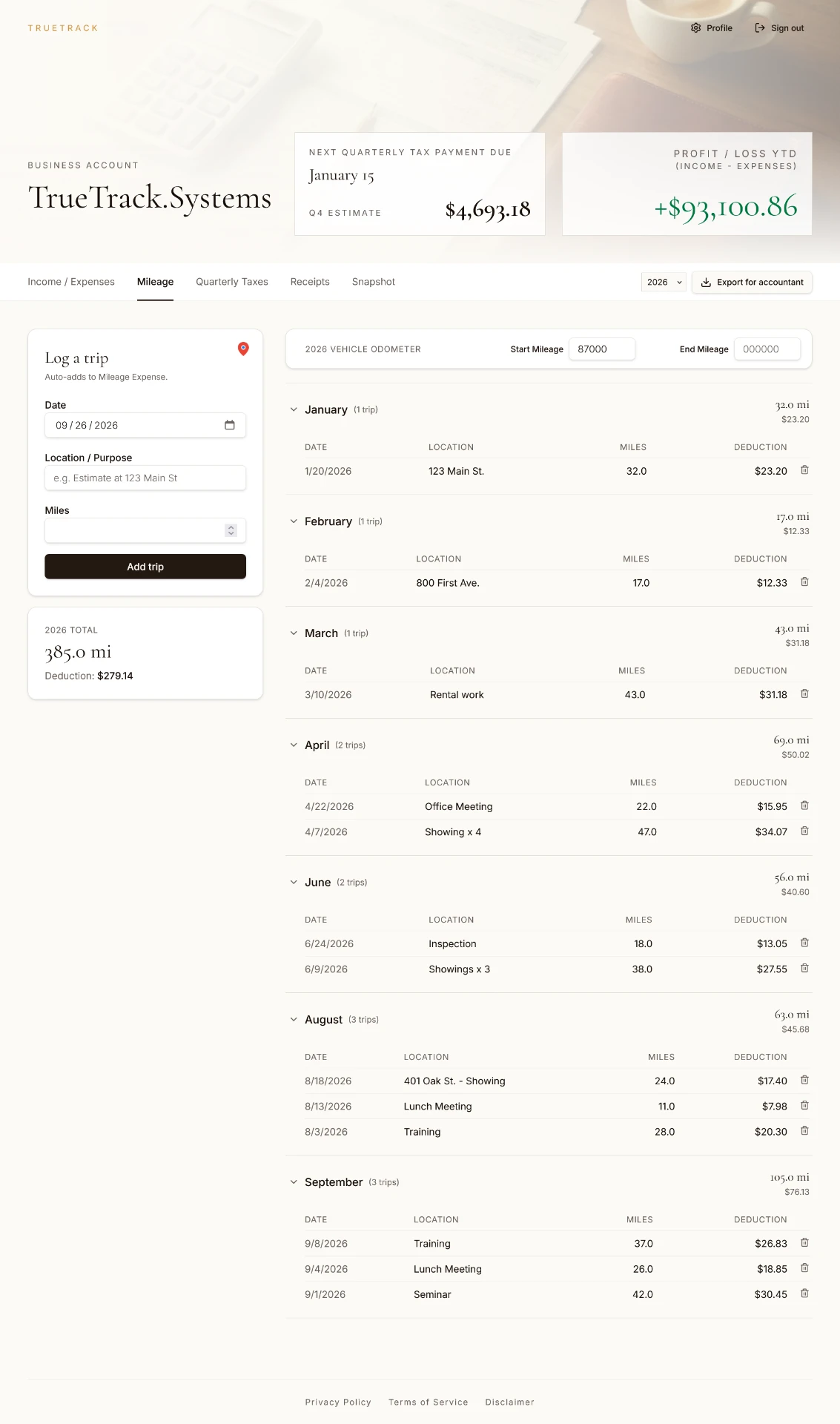Open the Terms of Service link
The height and width of the screenshot is (1424, 840).
429,1402
